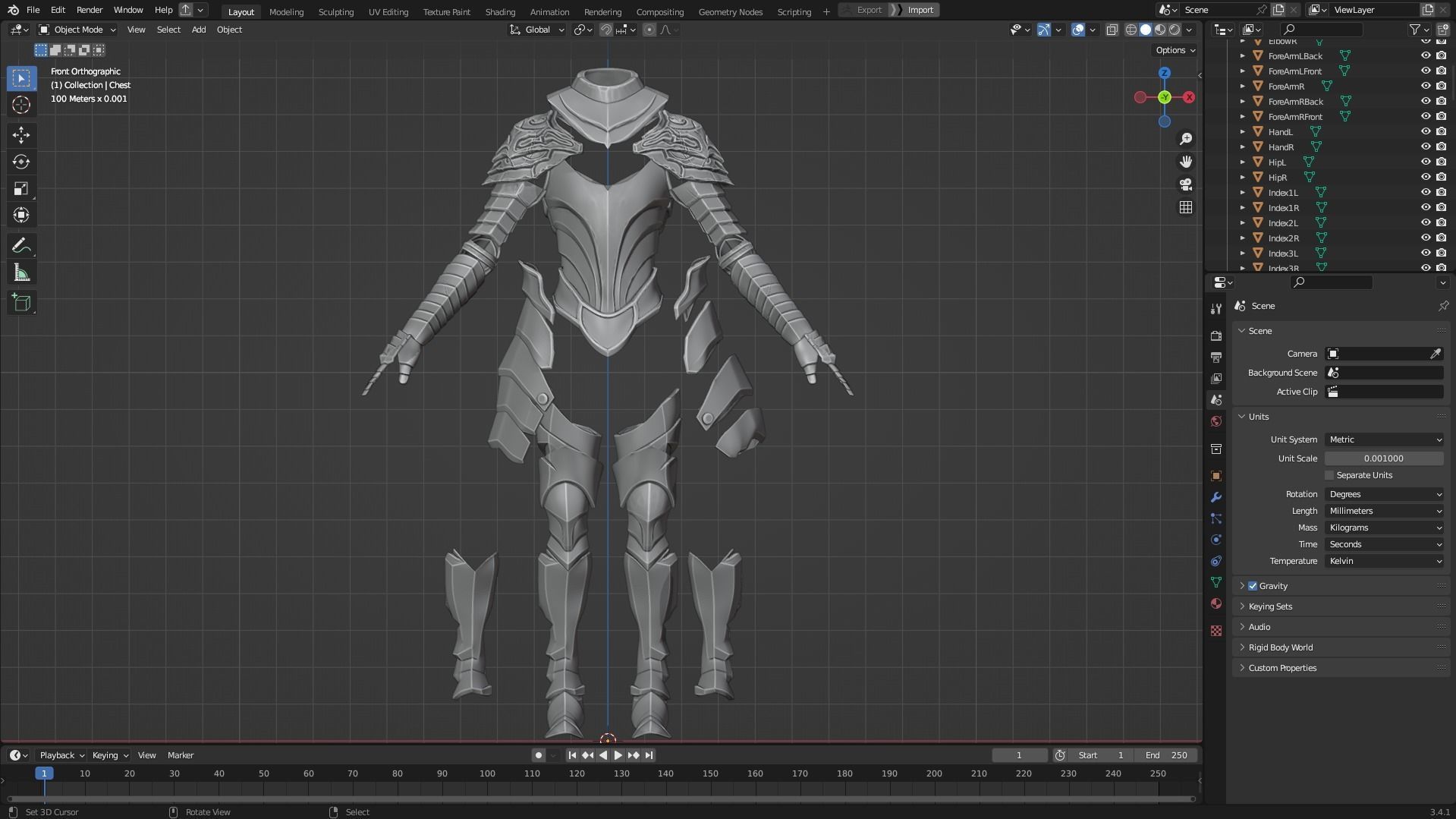This screenshot has width=1456, height=819.
Task: Click the Export button
Action: click(x=863, y=10)
